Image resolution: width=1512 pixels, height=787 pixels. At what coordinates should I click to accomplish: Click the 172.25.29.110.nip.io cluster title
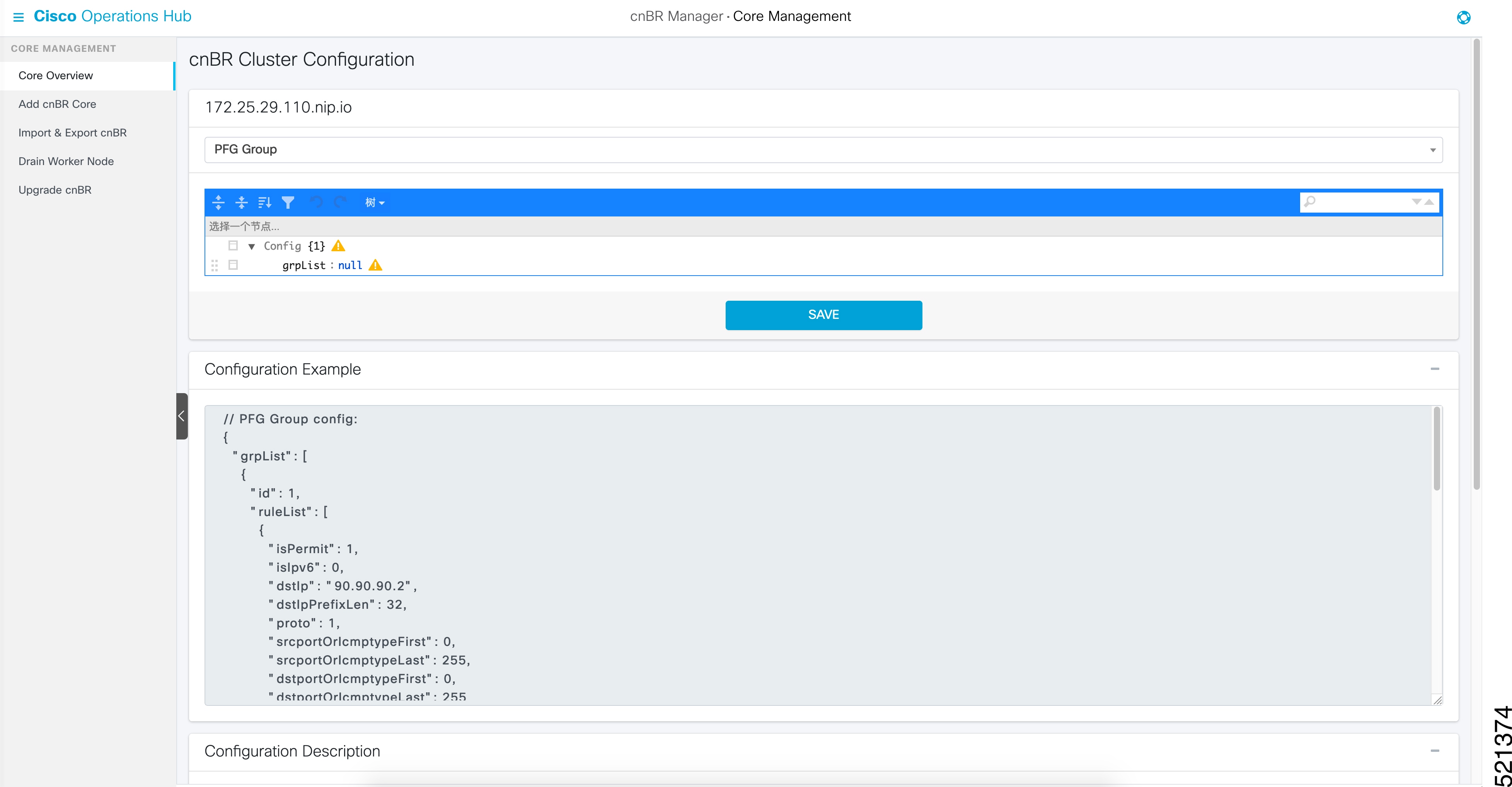point(278,107)
